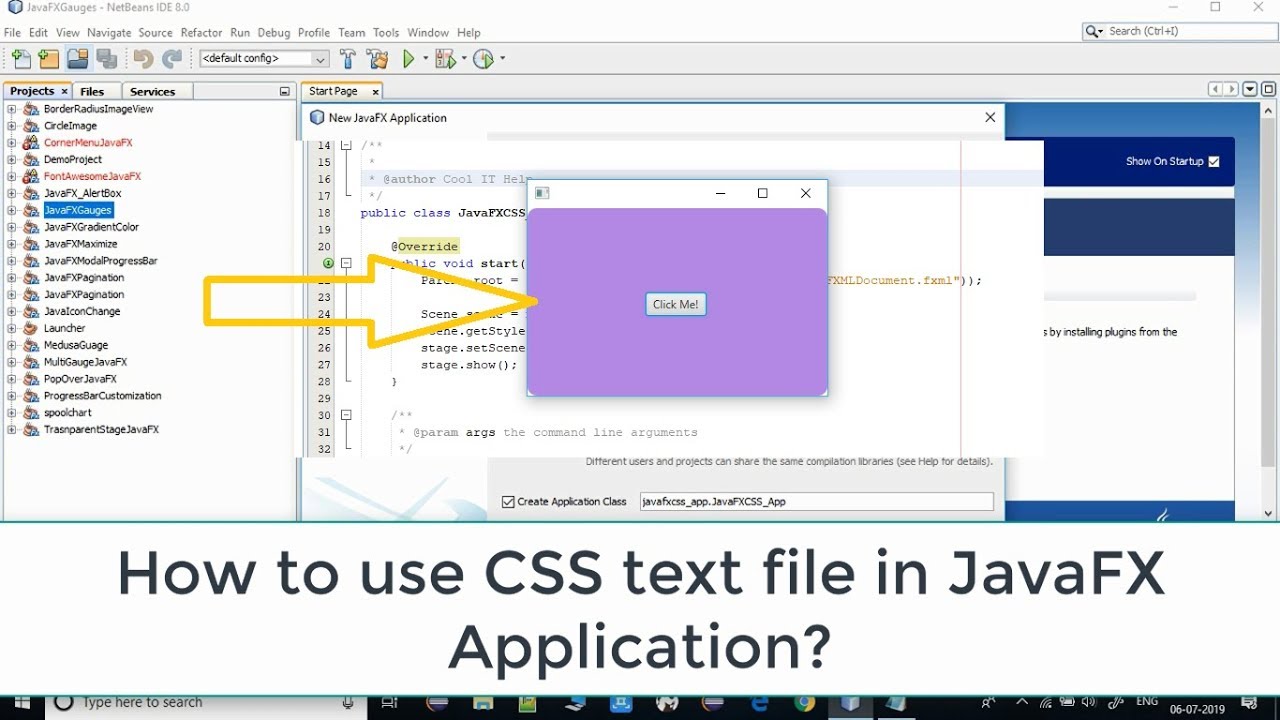1280x720 pixels.
Task: Click the Click Me! button
Action: coord(676,304)
